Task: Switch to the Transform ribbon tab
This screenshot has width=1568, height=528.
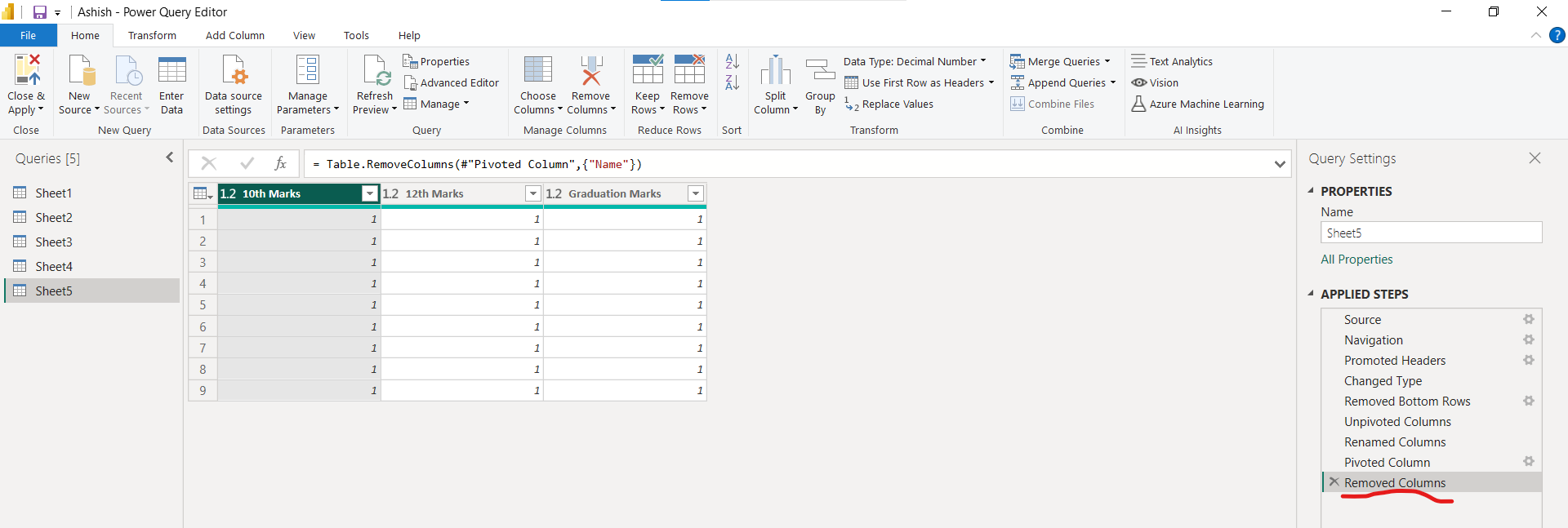Action: pos(152,35)
